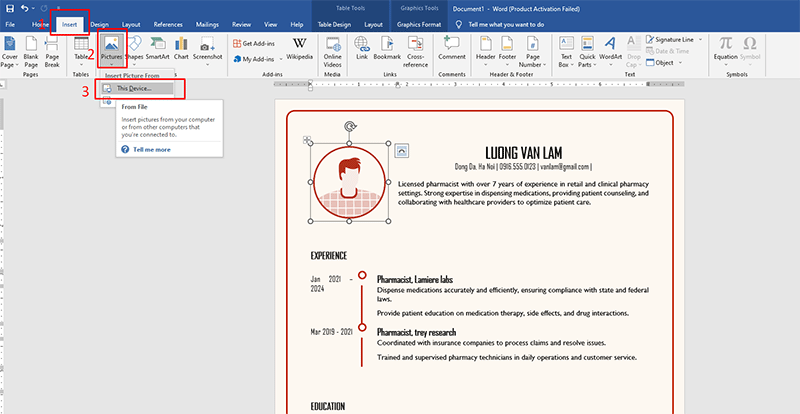Open the Graphics Format tab
This screenshot has height=414, width=800.
418,25
